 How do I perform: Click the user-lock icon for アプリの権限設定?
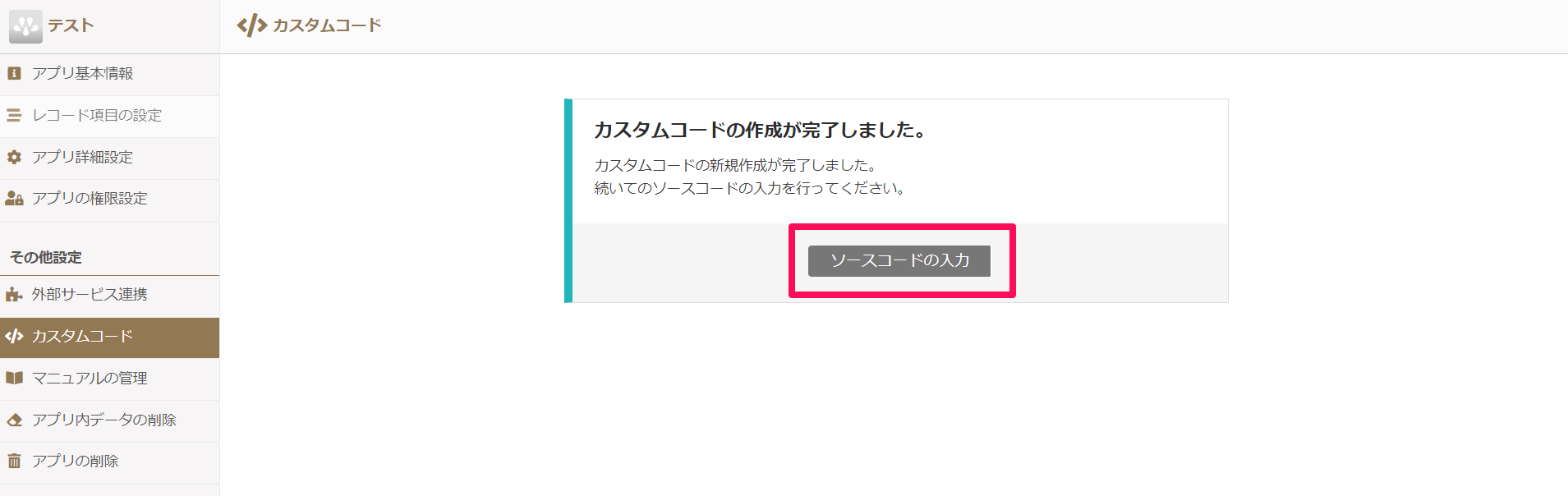(14, 199)
